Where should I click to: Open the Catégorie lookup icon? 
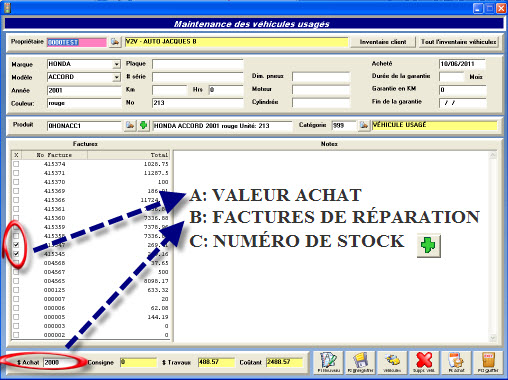point(364,126)
